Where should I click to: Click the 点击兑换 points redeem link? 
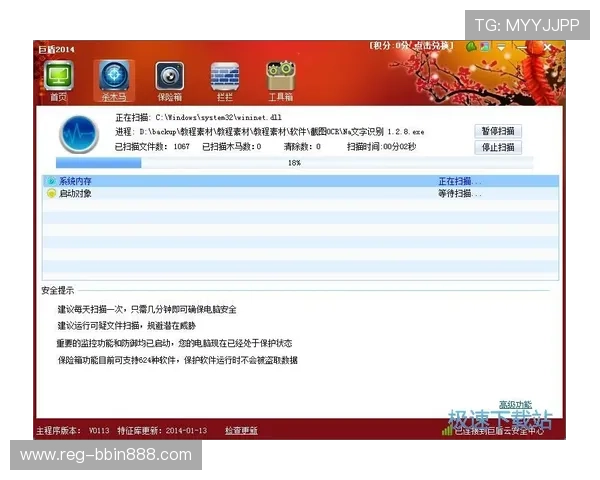433,46
